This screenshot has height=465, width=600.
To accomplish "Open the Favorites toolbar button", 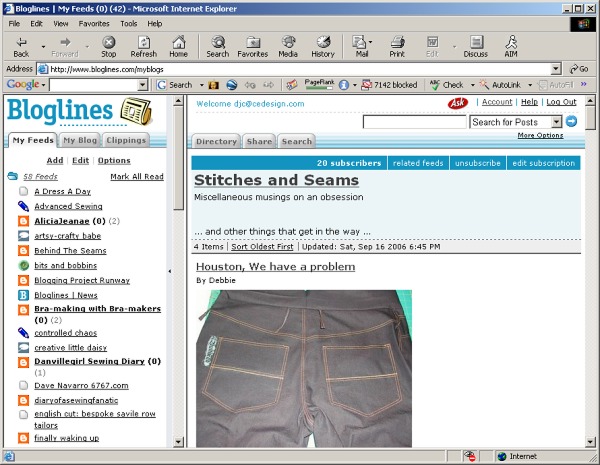I will [252, 46].
